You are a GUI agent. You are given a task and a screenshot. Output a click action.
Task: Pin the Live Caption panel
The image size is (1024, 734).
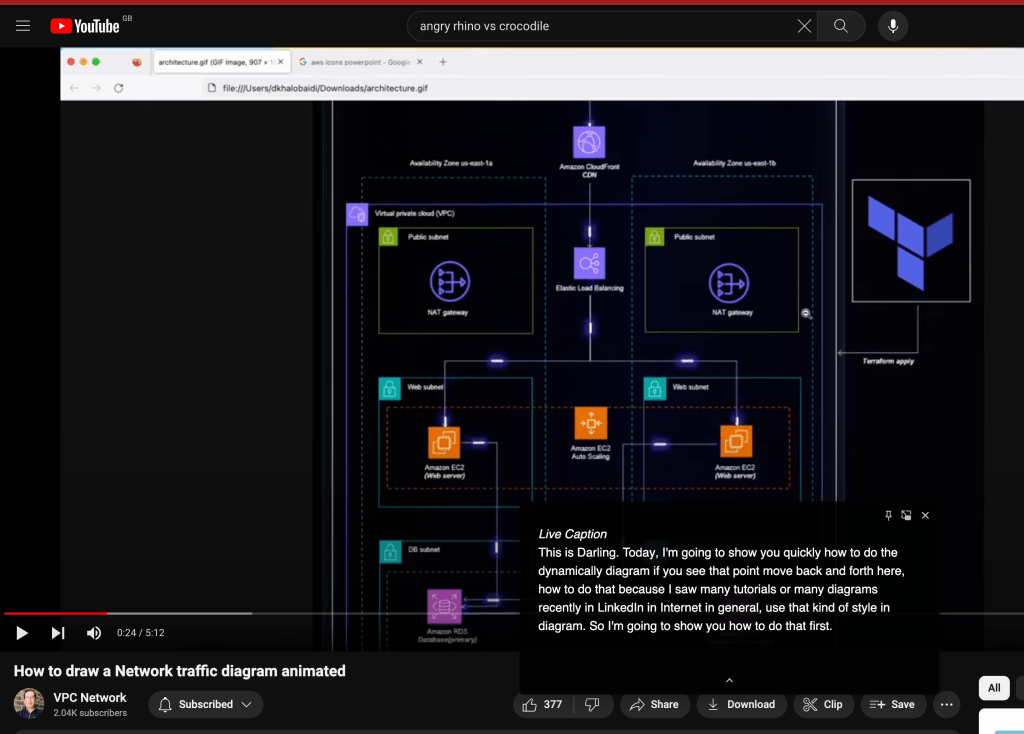click(x=888, y=515)
